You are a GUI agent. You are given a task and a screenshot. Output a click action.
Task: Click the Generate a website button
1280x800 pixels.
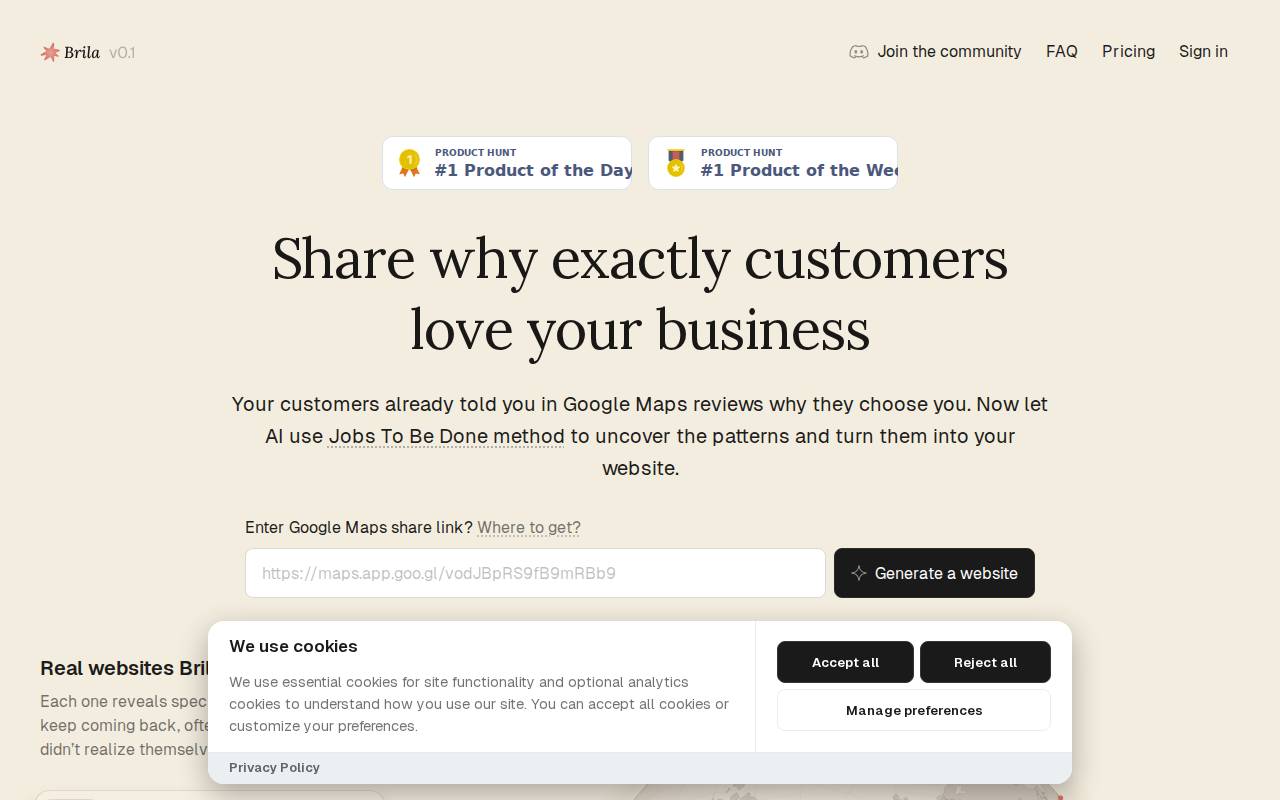coord(934,573)
